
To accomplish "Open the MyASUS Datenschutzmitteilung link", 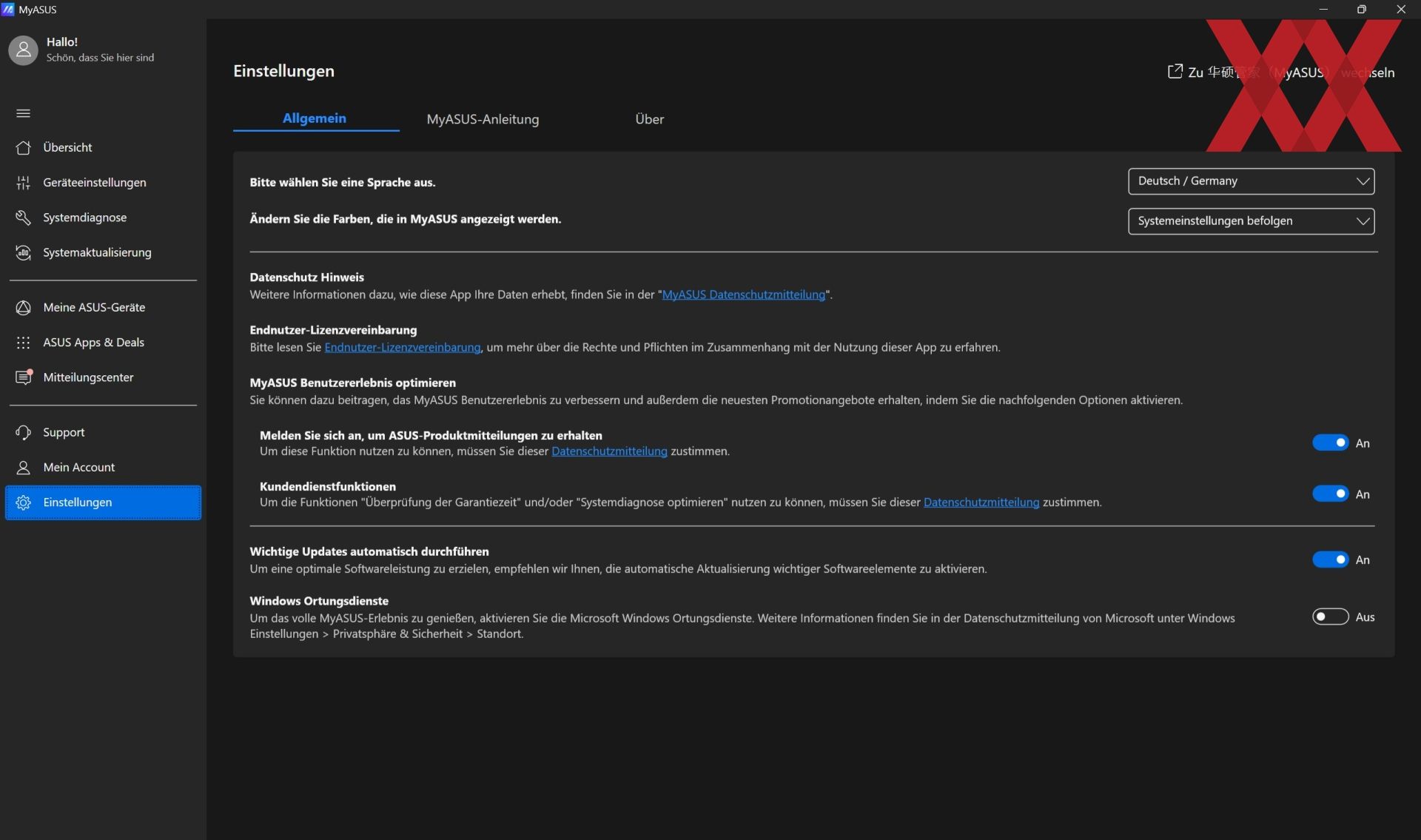I will pyautogui.click(x=743, y=295).
